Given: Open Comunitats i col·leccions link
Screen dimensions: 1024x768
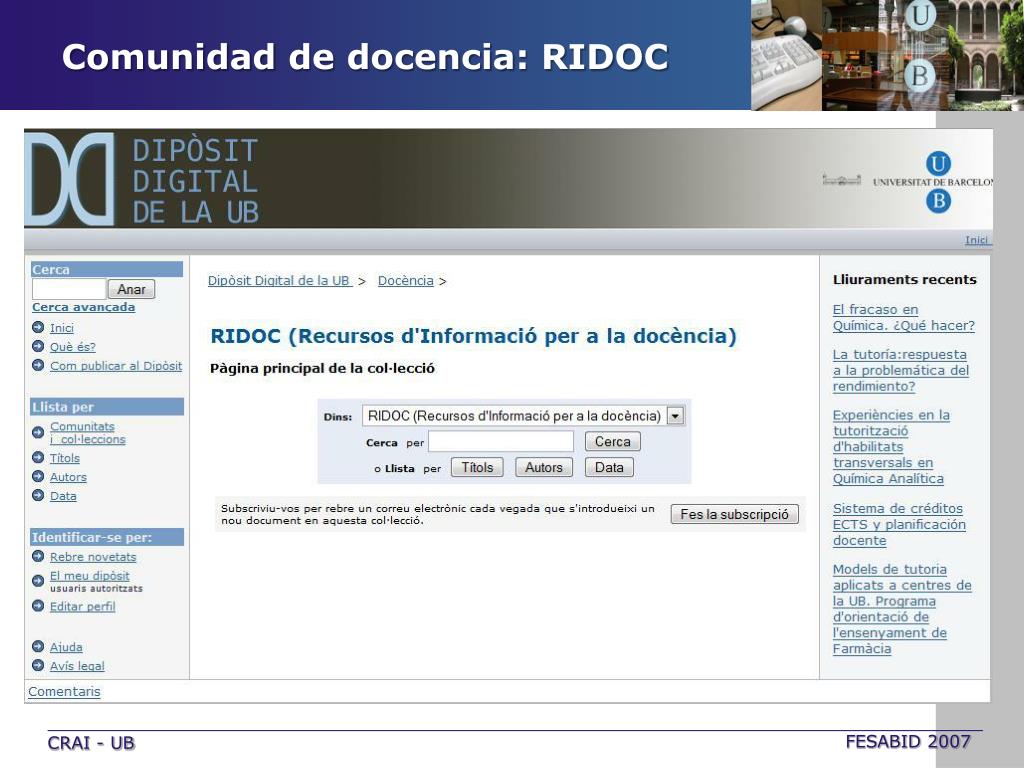Looking at the screenshot, I should 88,433.
